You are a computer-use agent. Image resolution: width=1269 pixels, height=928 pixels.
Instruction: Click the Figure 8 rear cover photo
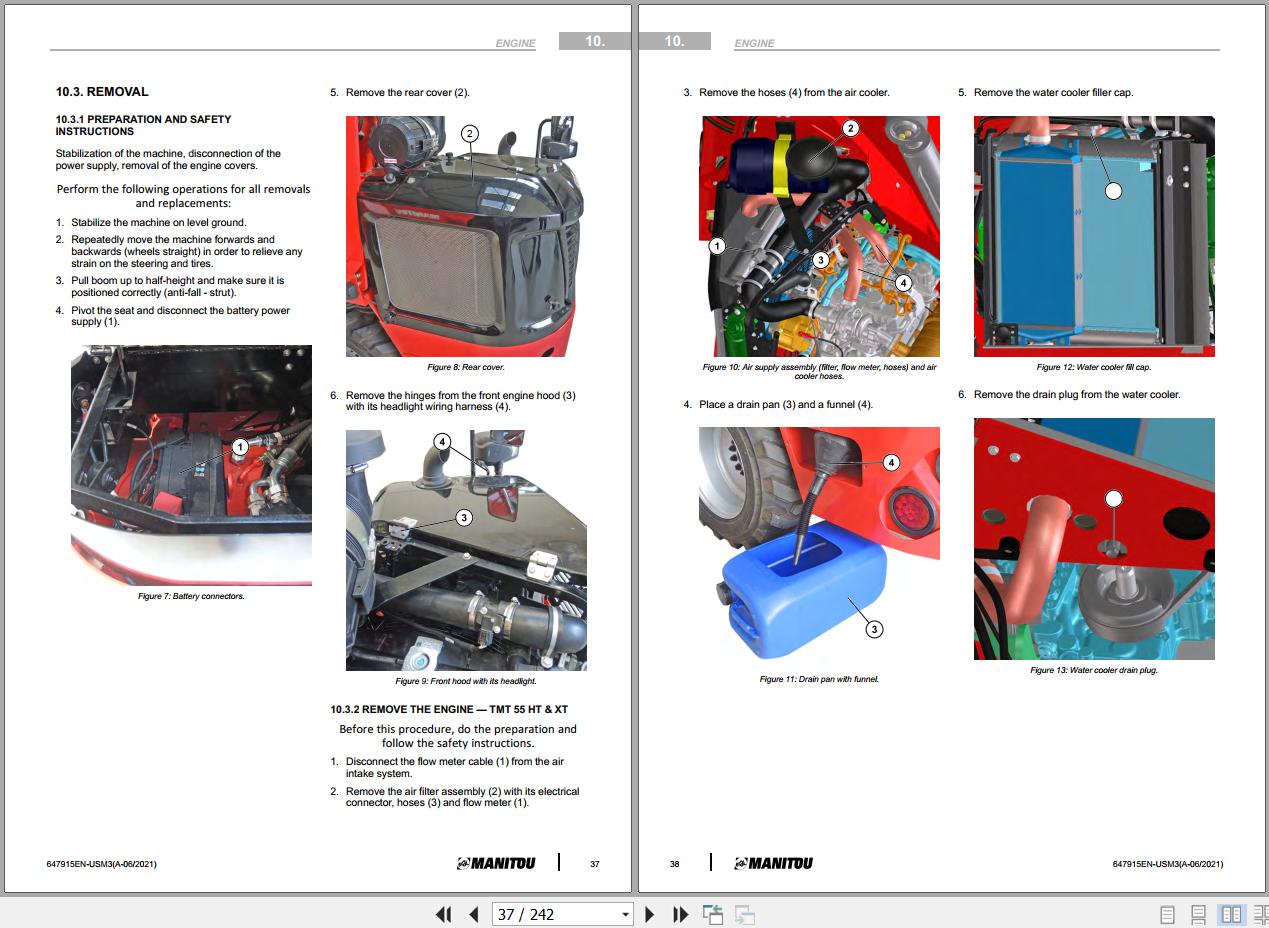[x=466, y=236]
